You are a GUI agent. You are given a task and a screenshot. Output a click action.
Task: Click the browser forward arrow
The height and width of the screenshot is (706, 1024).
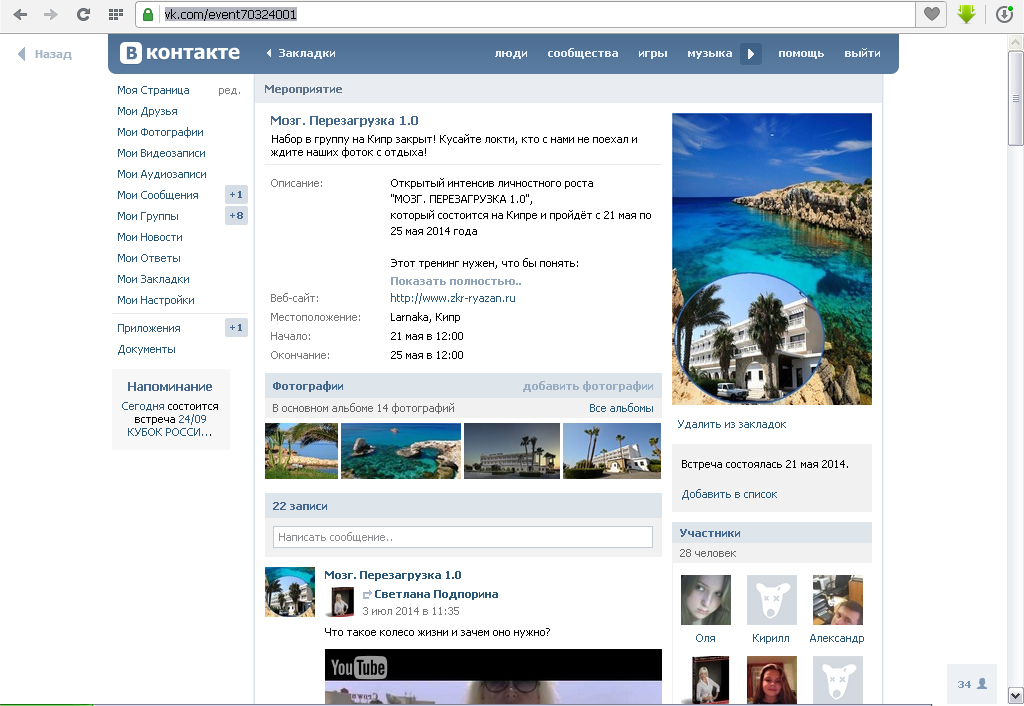[51, 14]
